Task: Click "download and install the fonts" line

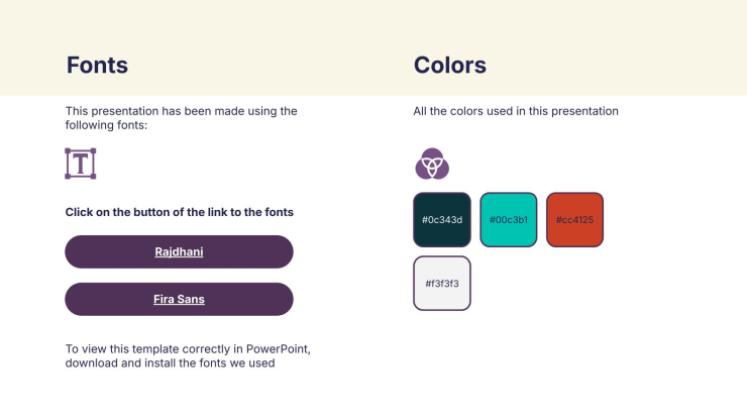Action: click(x=170, y=363)
